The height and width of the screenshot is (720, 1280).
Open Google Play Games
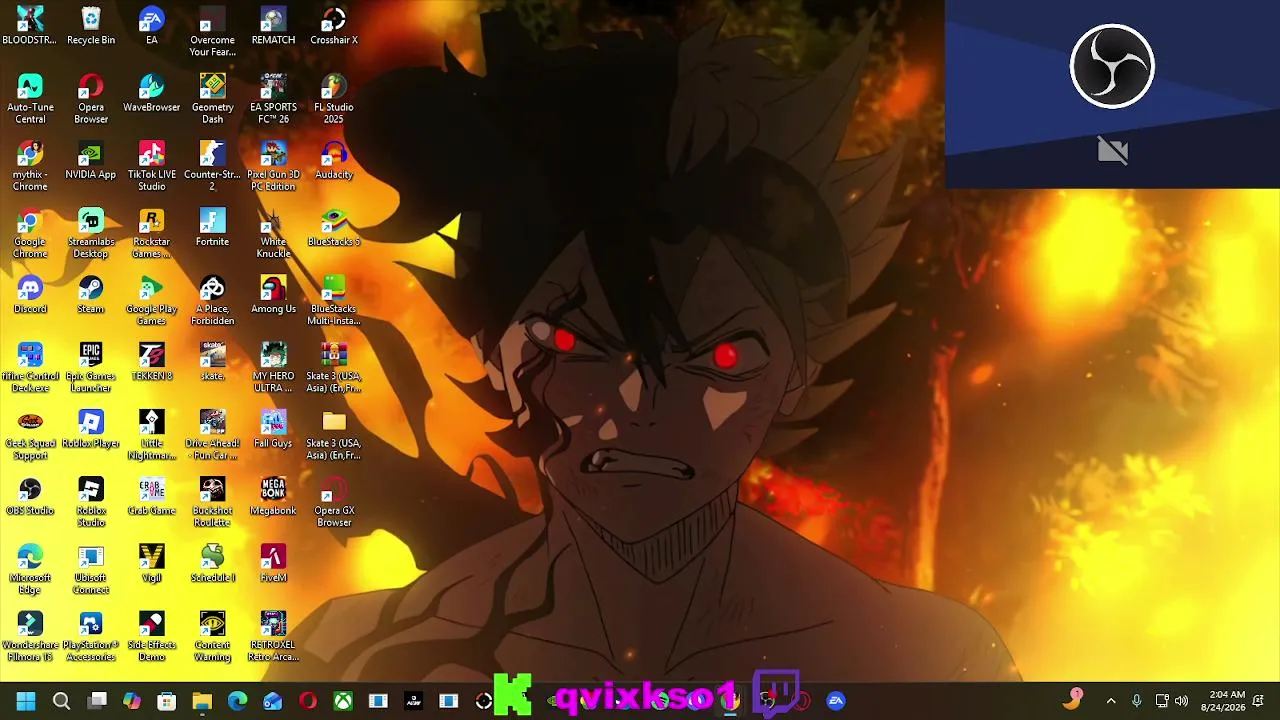point(152,300)
